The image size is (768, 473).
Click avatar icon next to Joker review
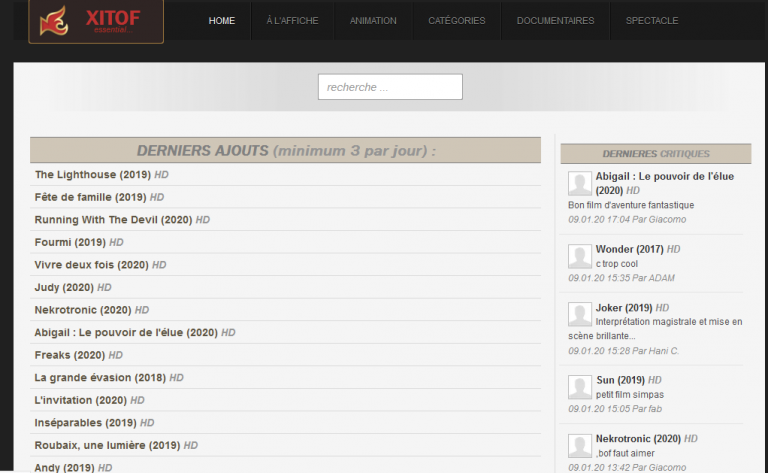tap(579, 314)
